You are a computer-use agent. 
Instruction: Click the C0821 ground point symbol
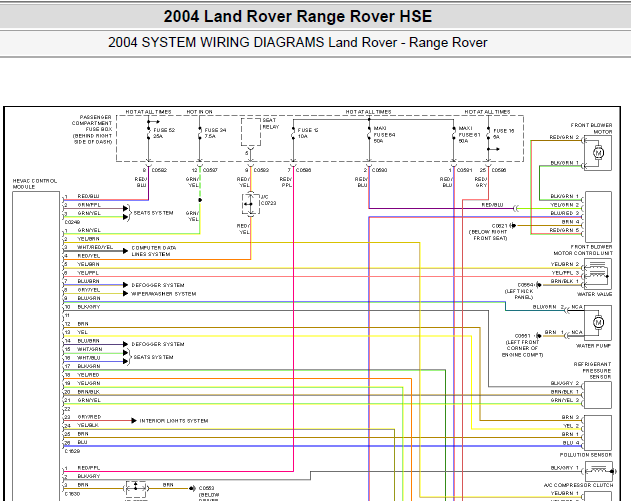pos(513,226)
